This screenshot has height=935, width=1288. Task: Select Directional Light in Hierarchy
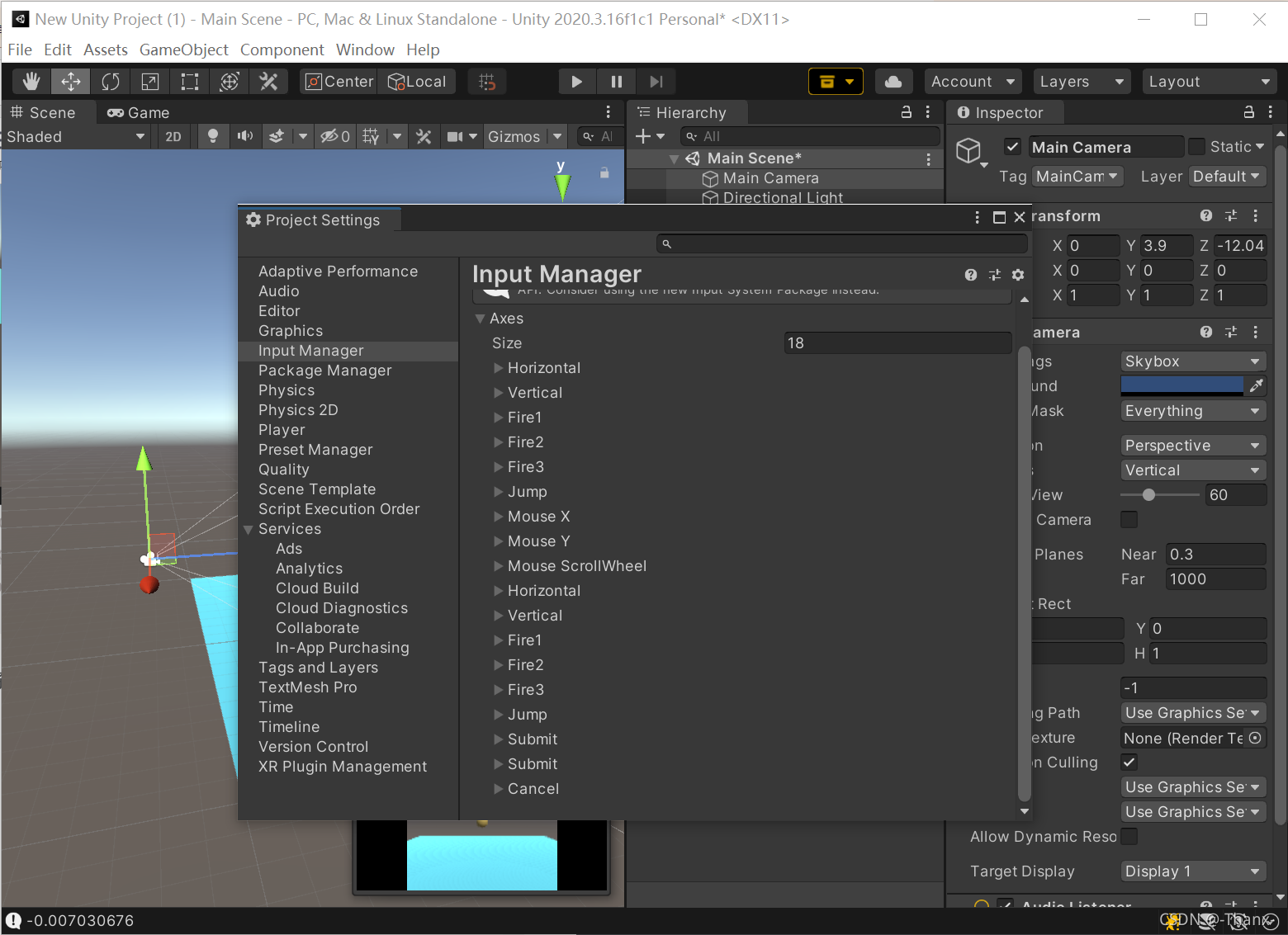(783, 197)
